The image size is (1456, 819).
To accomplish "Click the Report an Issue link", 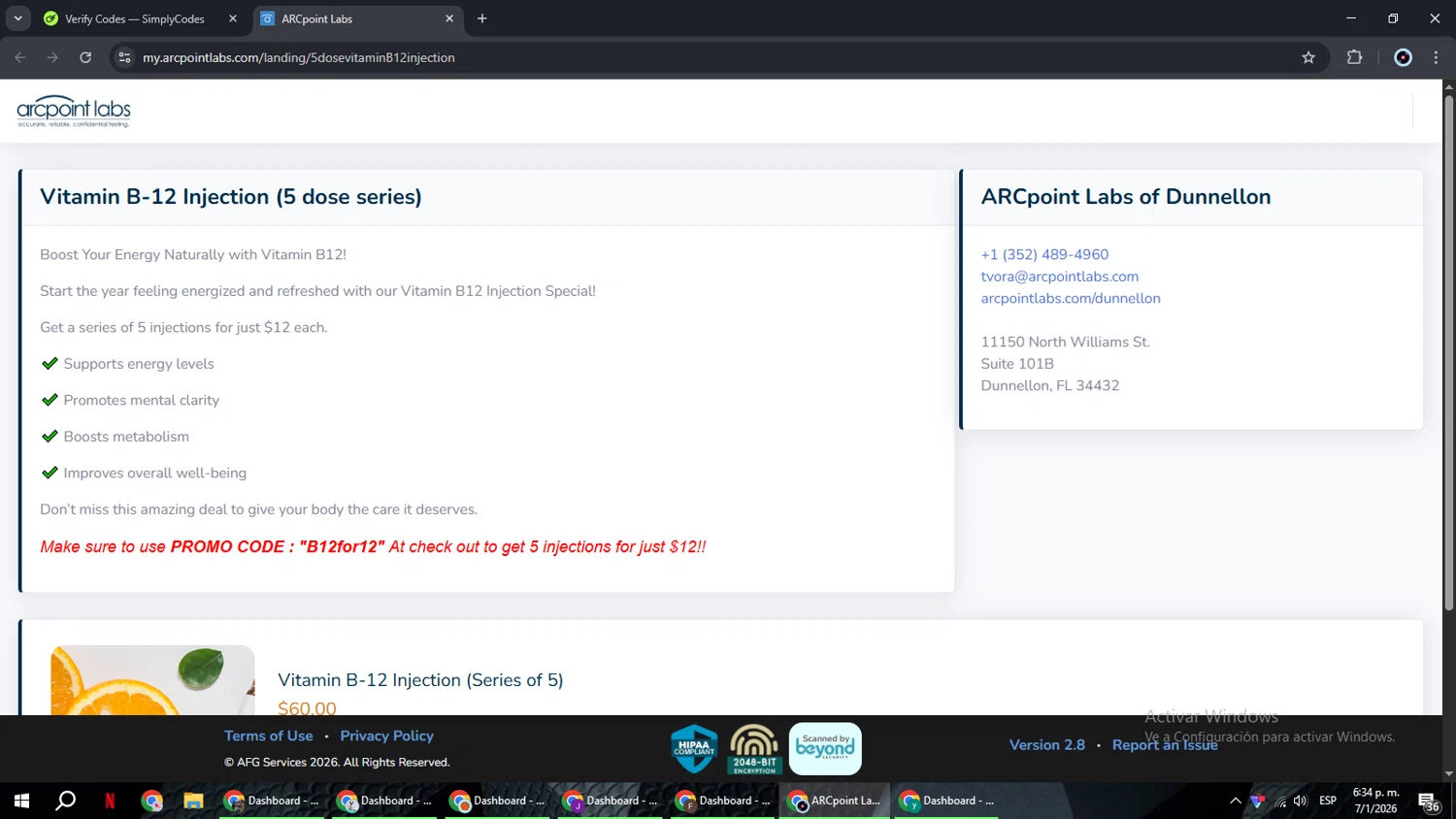I will [1165, 744].
